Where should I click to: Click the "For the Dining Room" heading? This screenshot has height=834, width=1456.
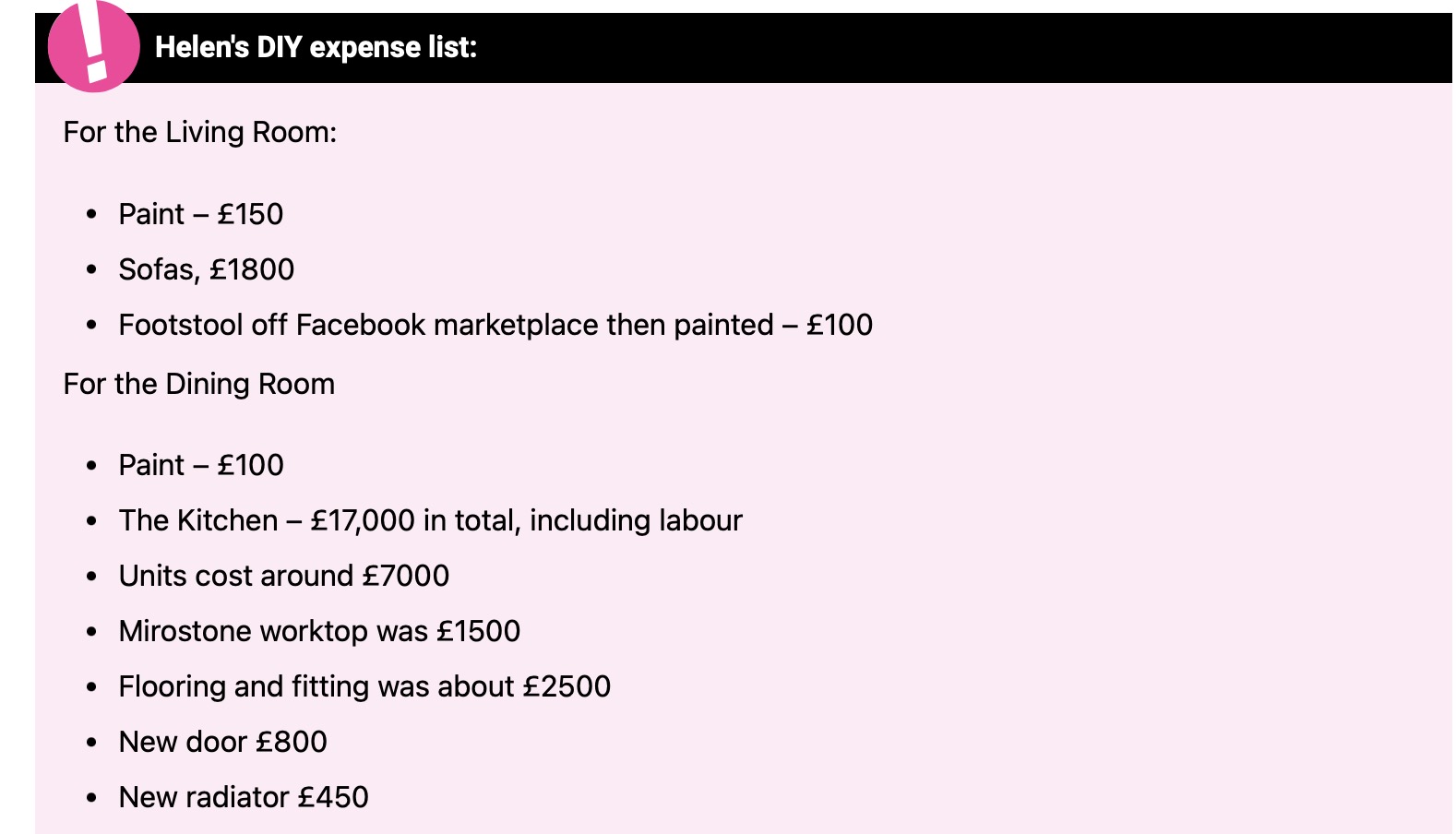(x=198, y=384)
